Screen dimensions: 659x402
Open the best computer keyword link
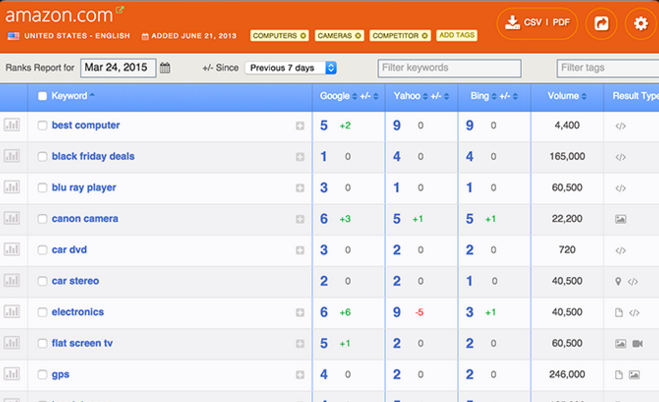pyautogui.click(x=86, y=125)
